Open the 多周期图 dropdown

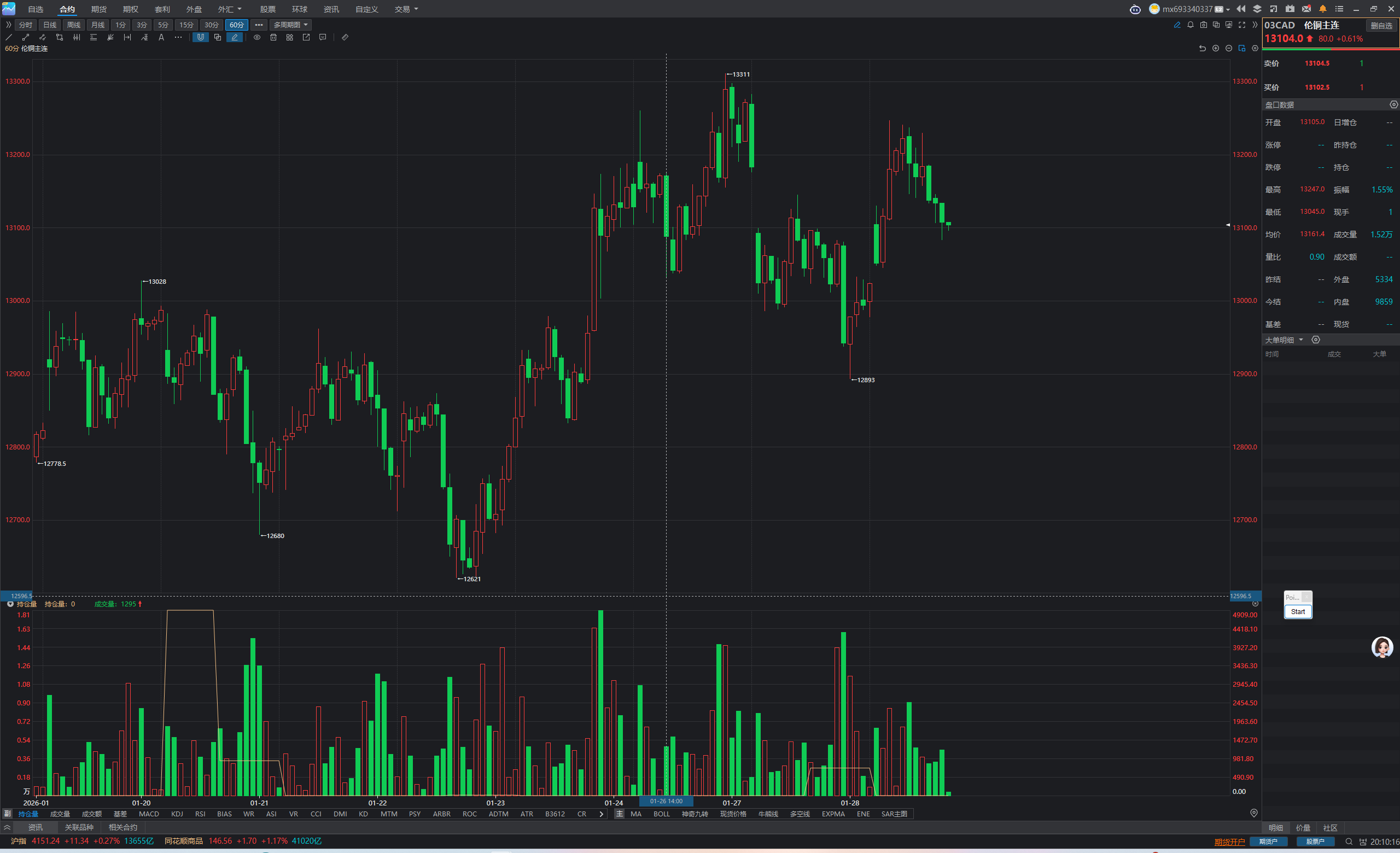coord(290,25)
